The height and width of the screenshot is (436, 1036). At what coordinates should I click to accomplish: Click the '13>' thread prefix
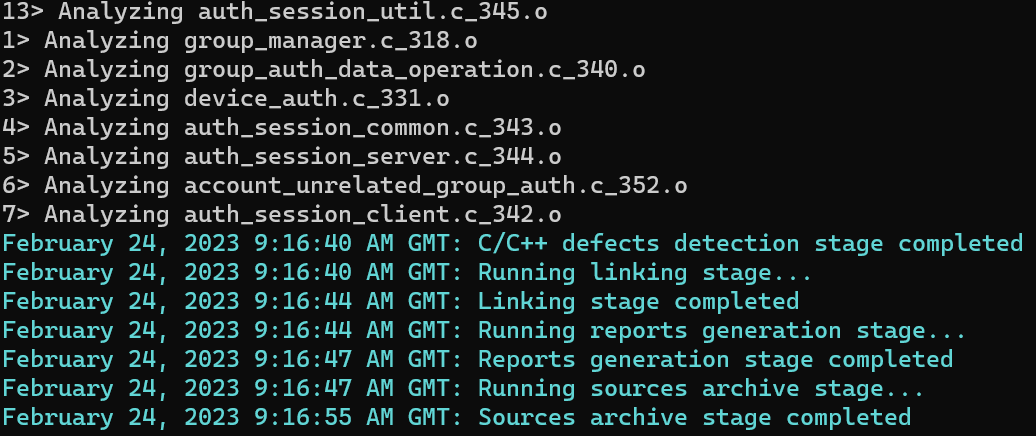pyautogui.click(x=22, y=12)
